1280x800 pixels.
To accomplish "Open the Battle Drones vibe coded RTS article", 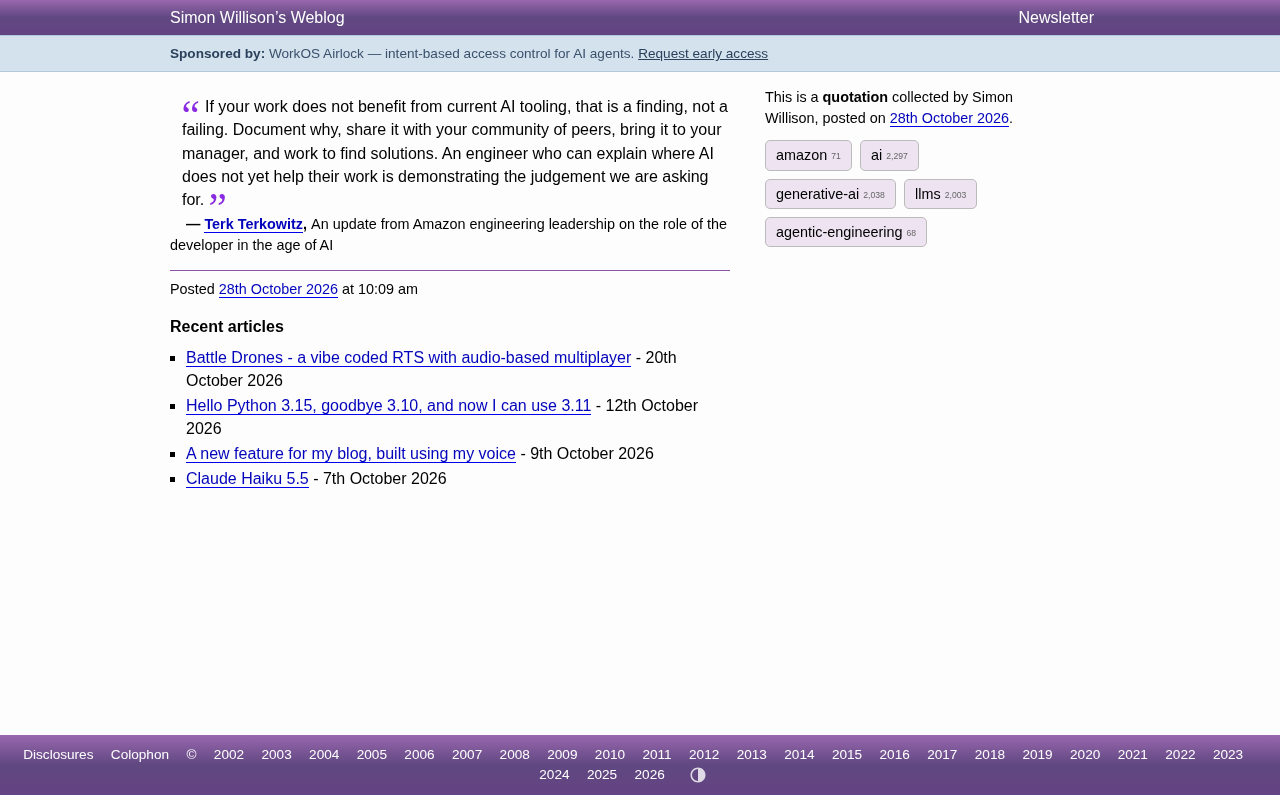I will click(x=408, y=358).
